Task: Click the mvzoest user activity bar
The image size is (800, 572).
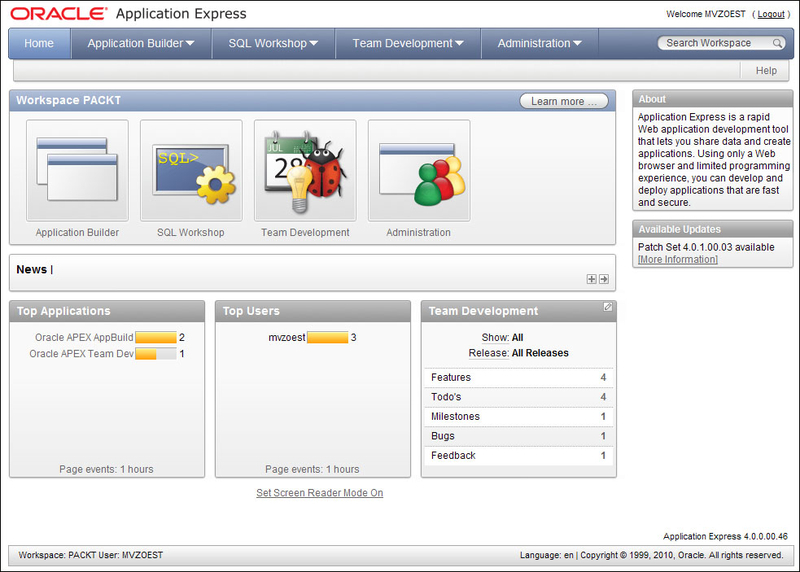Action: tap(328, 338)
